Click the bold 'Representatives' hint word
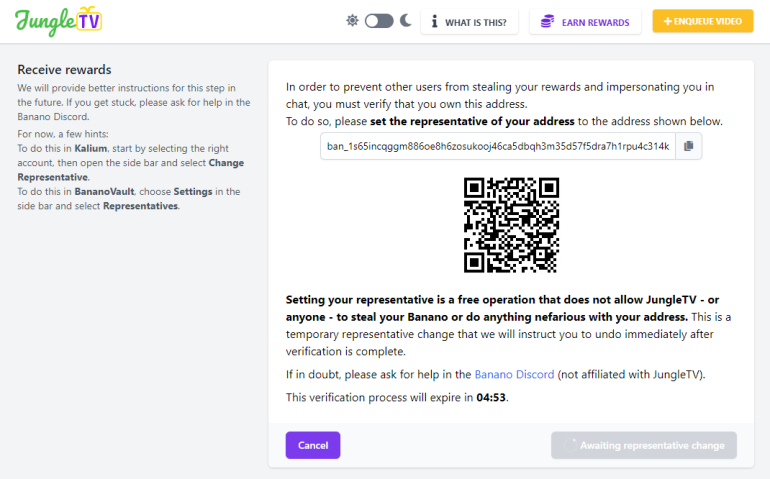The image size is (770, 479). click(140, 206)
